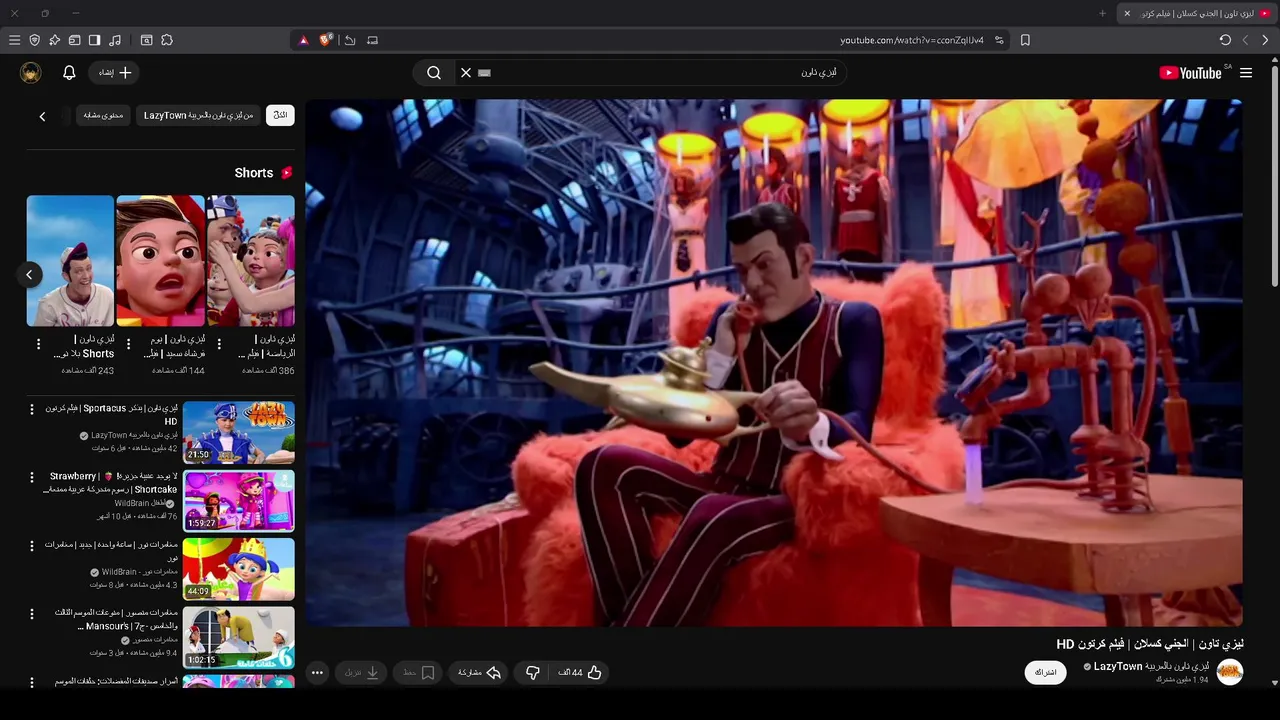The width and height of the screenshot is (1280, 720).
Task: Select the الكل filter chip
Action: (280, 115)
